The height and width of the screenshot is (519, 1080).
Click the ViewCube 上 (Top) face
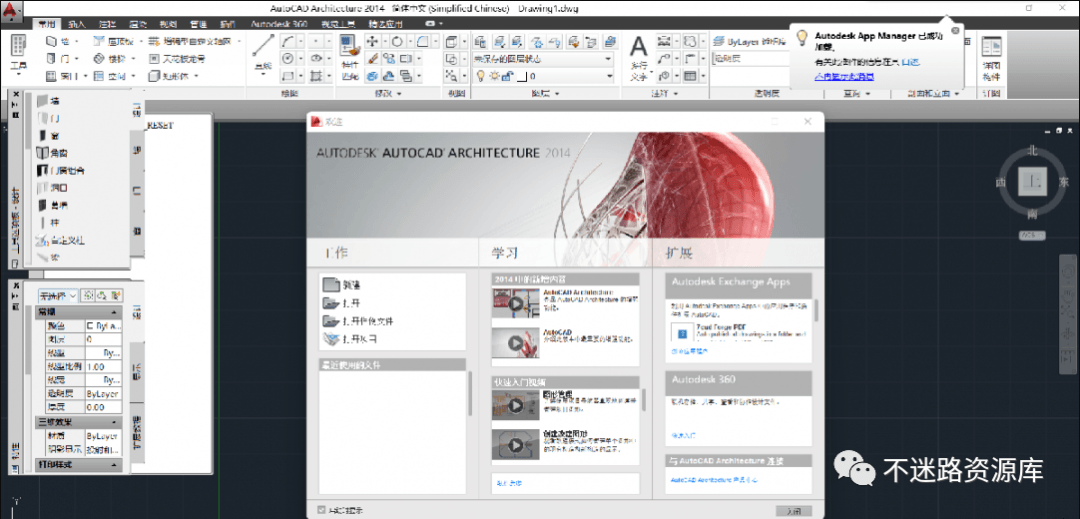click(1032, 182)
